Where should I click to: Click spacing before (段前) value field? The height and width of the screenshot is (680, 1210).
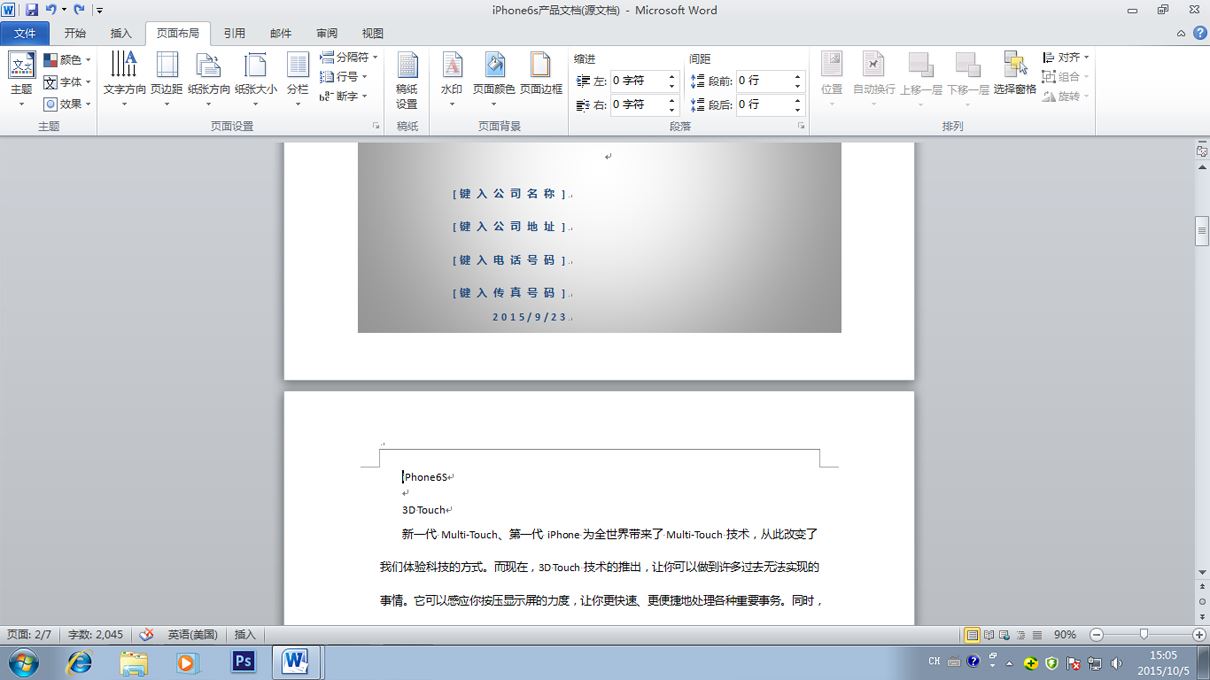pyautogui.click(x=764, y=80)
